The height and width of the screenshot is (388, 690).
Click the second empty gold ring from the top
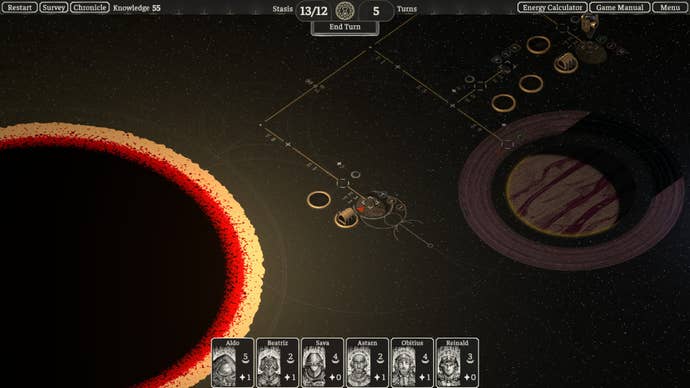tap(531, 84)
